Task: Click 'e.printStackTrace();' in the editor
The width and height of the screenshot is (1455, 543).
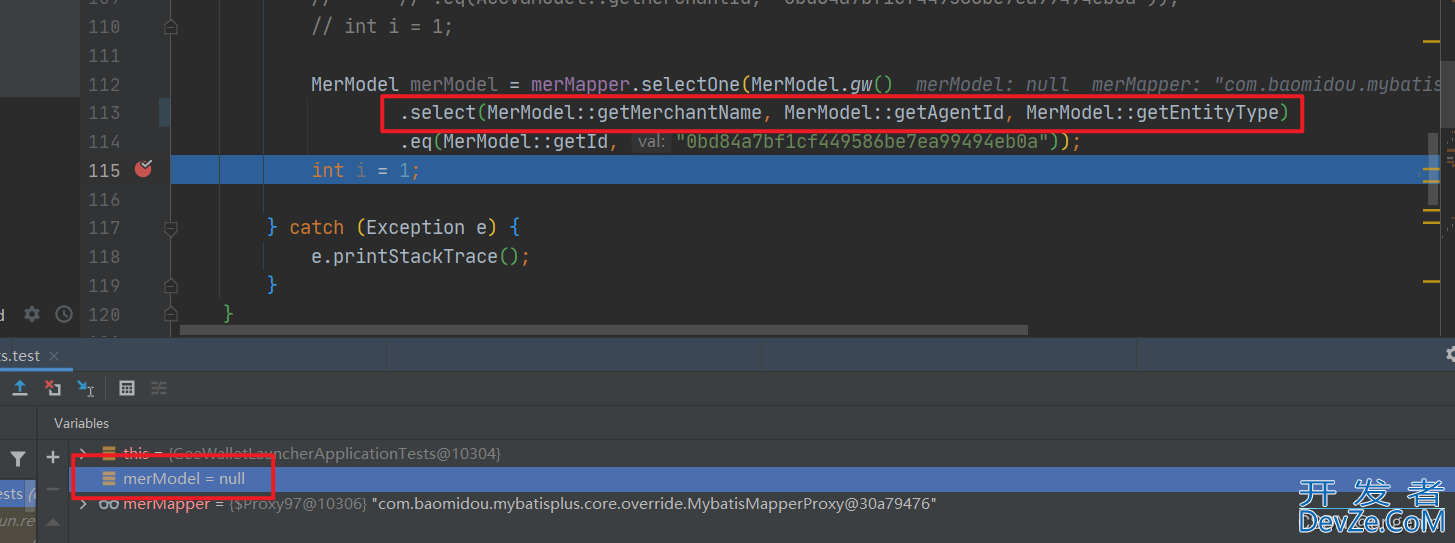Action: coord(420,257)
